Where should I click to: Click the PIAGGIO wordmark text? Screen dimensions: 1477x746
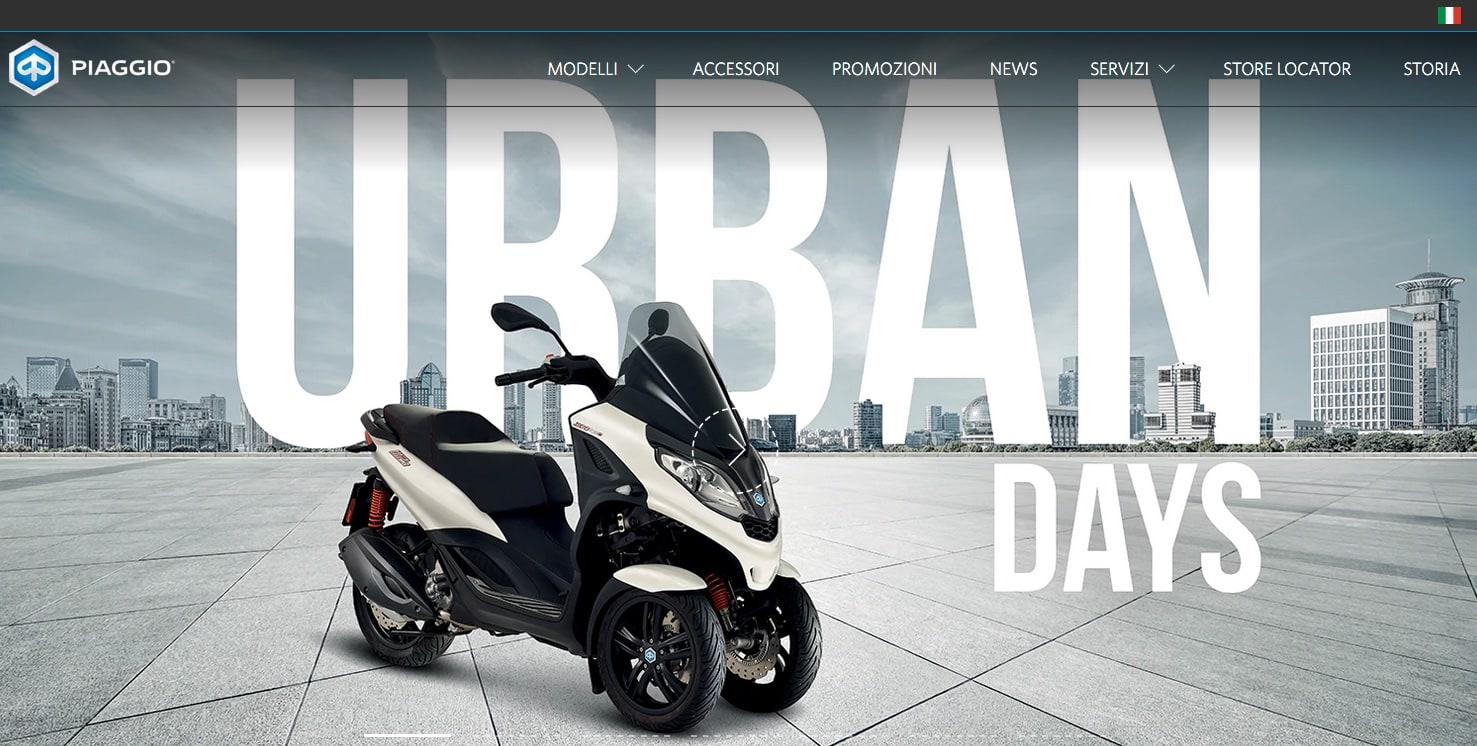[122, 69]
